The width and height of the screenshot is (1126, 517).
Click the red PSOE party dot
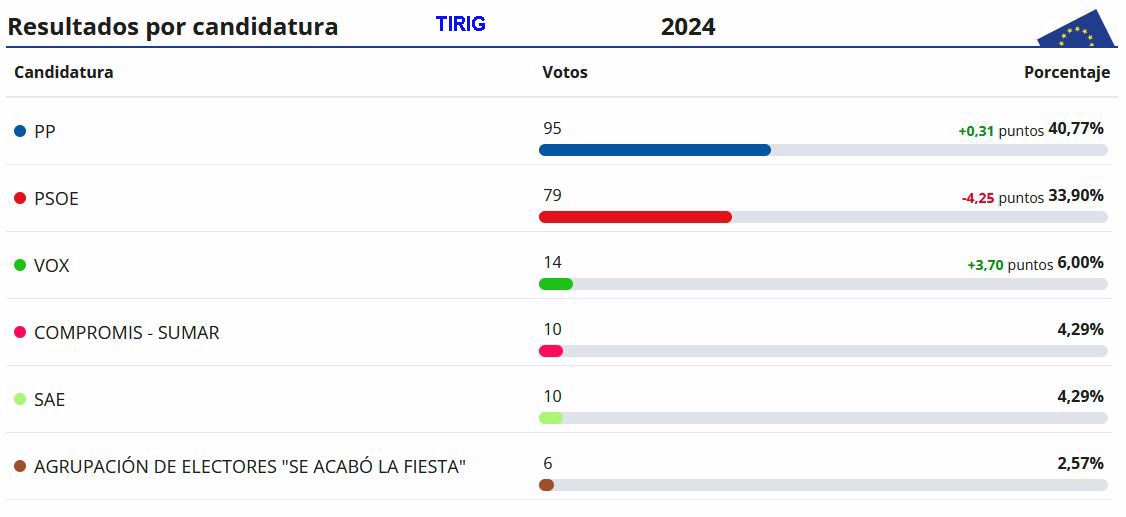[20, 199]
